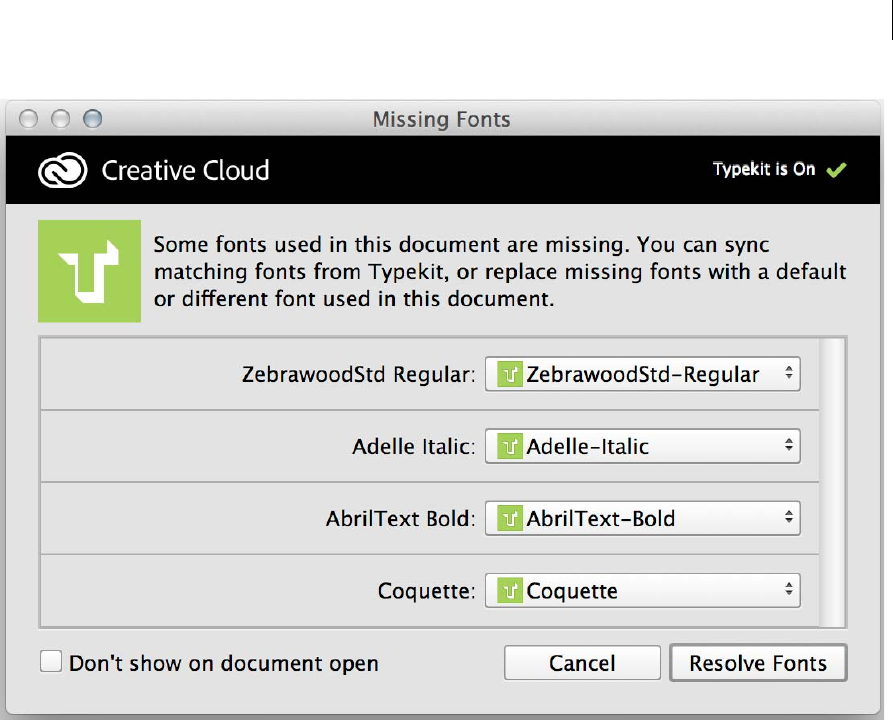Click the Coquette row label

click(x=426, y=591)
